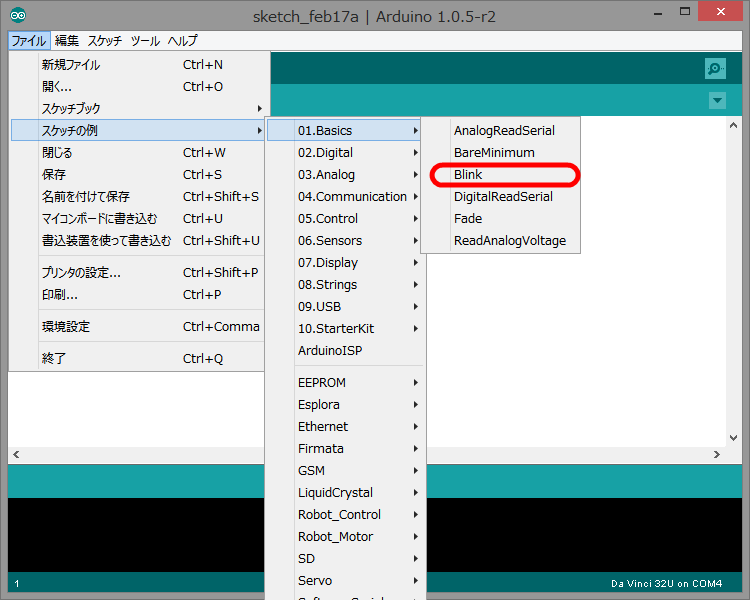The width and height of the screenshot is (750, 600).
Task: Expand the Esplora library examples
Action: coord(343,405)
